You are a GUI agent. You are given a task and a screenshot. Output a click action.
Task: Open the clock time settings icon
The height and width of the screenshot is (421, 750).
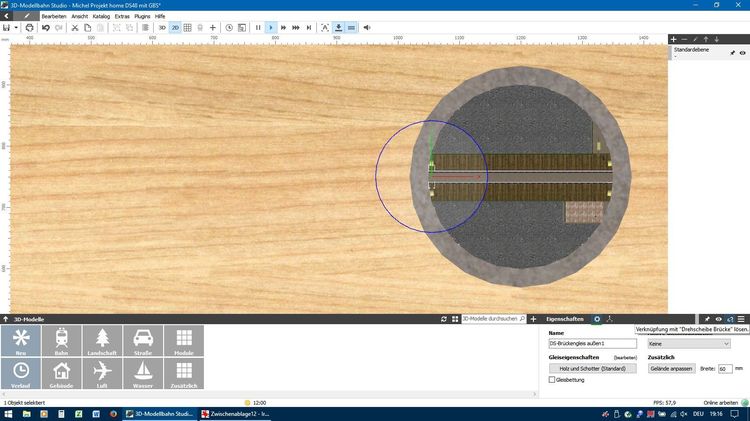click(229, 28)
